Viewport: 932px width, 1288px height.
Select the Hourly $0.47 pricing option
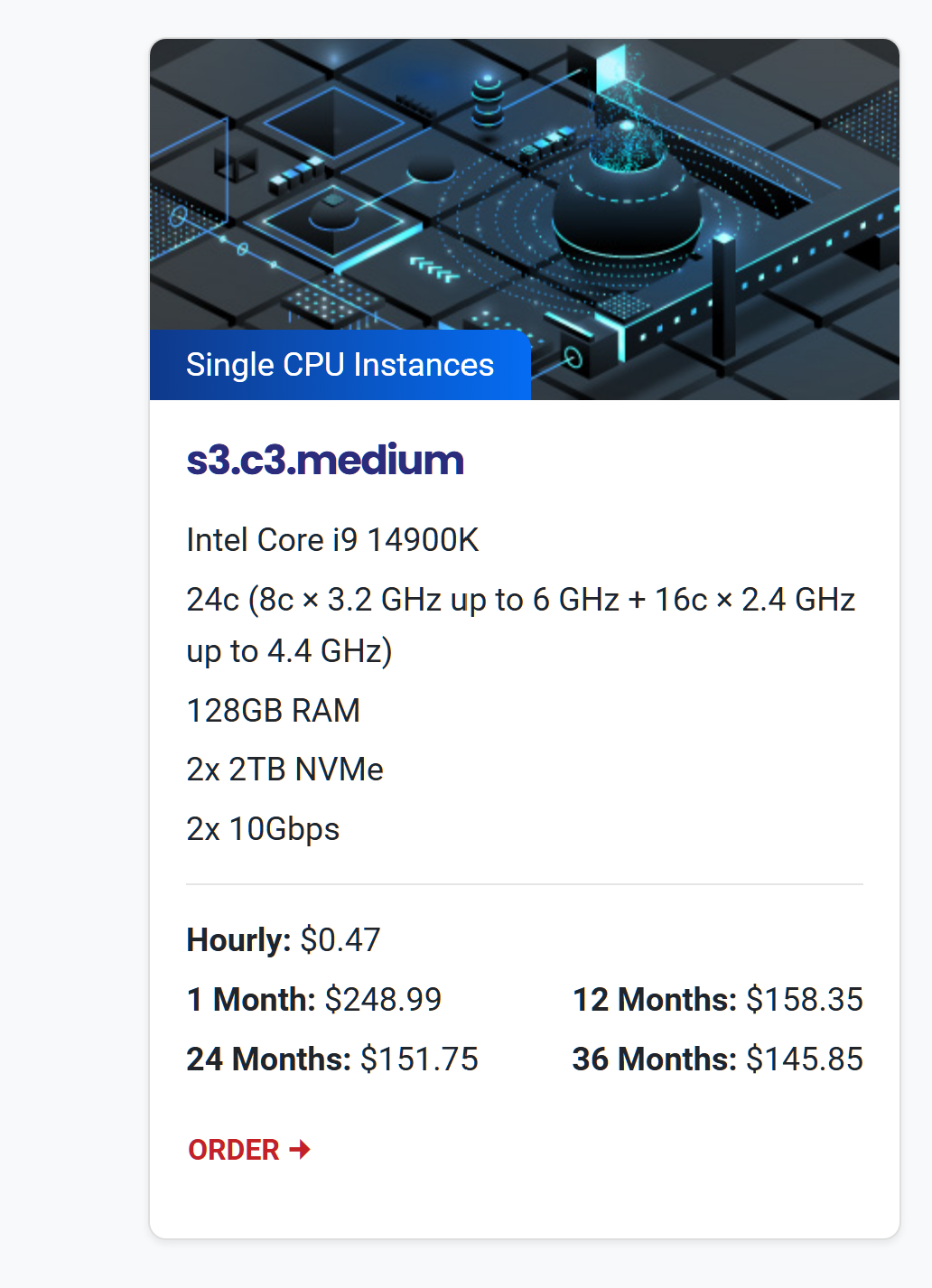(283, 939)
